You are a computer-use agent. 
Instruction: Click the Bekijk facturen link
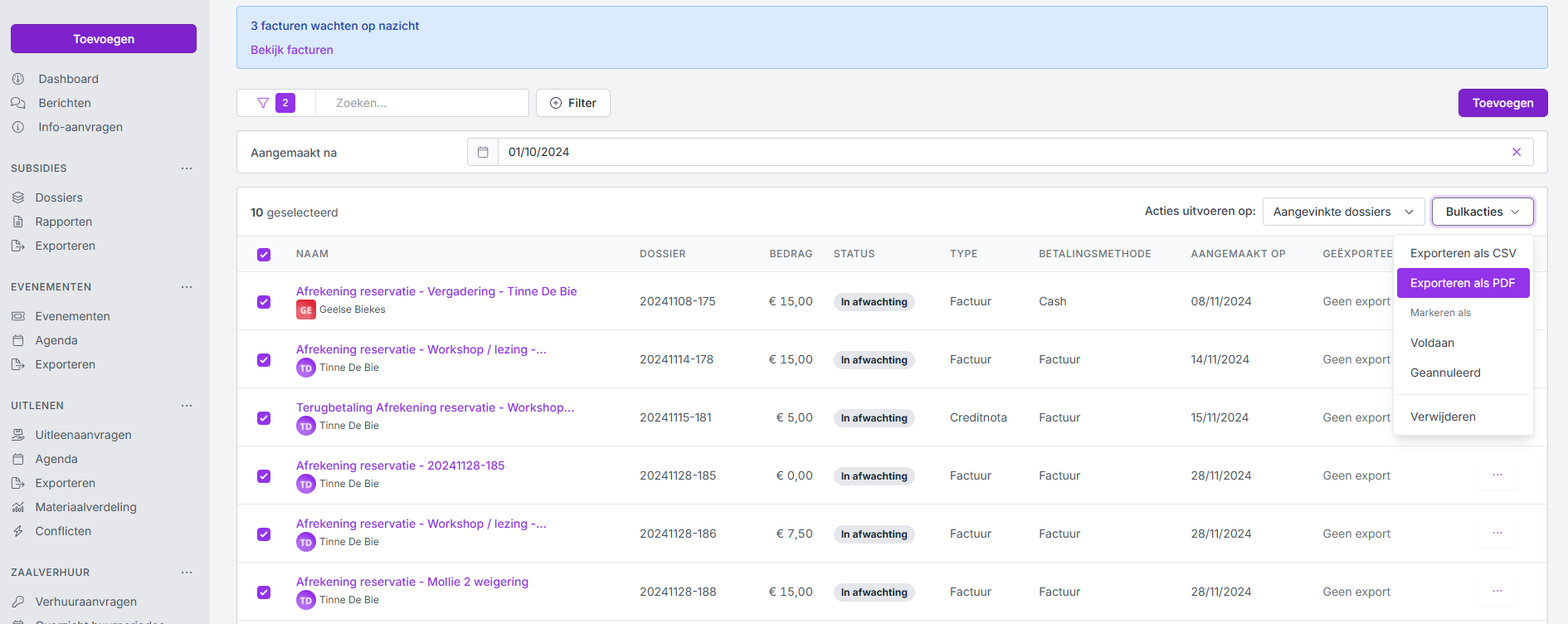(292, 50)
